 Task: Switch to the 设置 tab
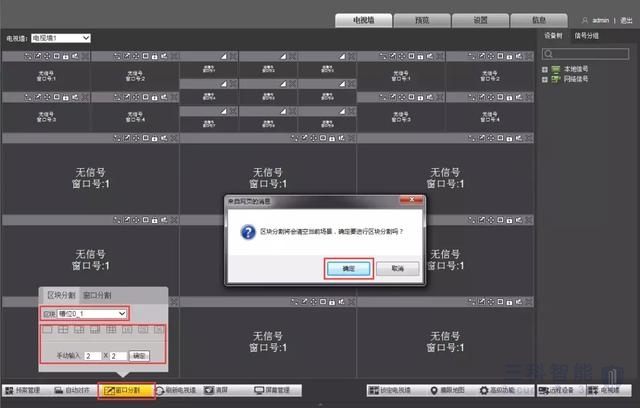click(x=452, y=19)
